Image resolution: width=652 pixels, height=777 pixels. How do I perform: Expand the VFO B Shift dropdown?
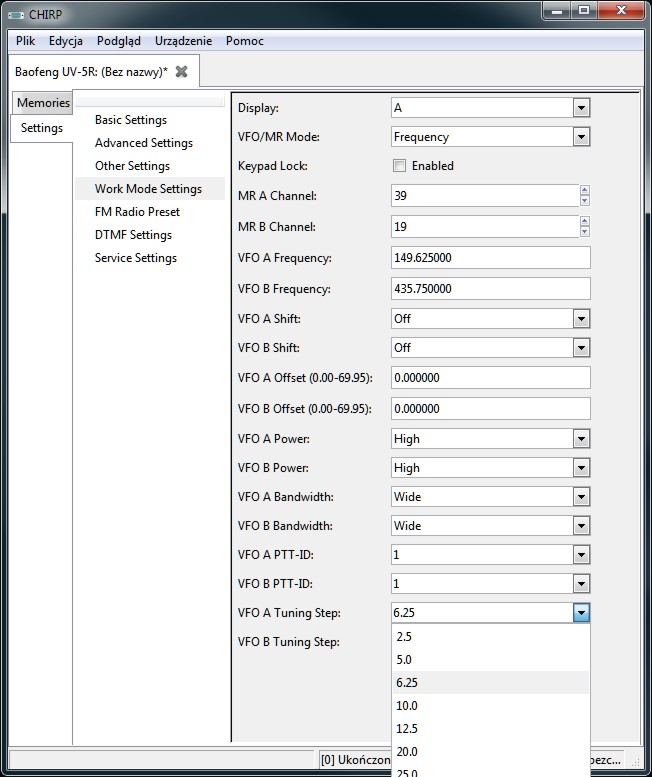pos(581,348)
